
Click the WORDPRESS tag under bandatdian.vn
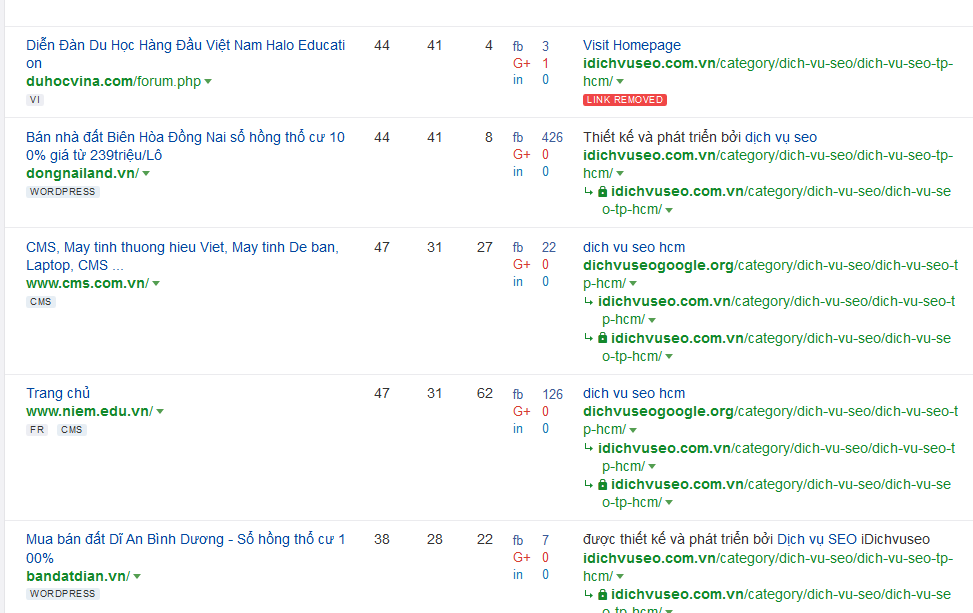(x=63, y=594)
